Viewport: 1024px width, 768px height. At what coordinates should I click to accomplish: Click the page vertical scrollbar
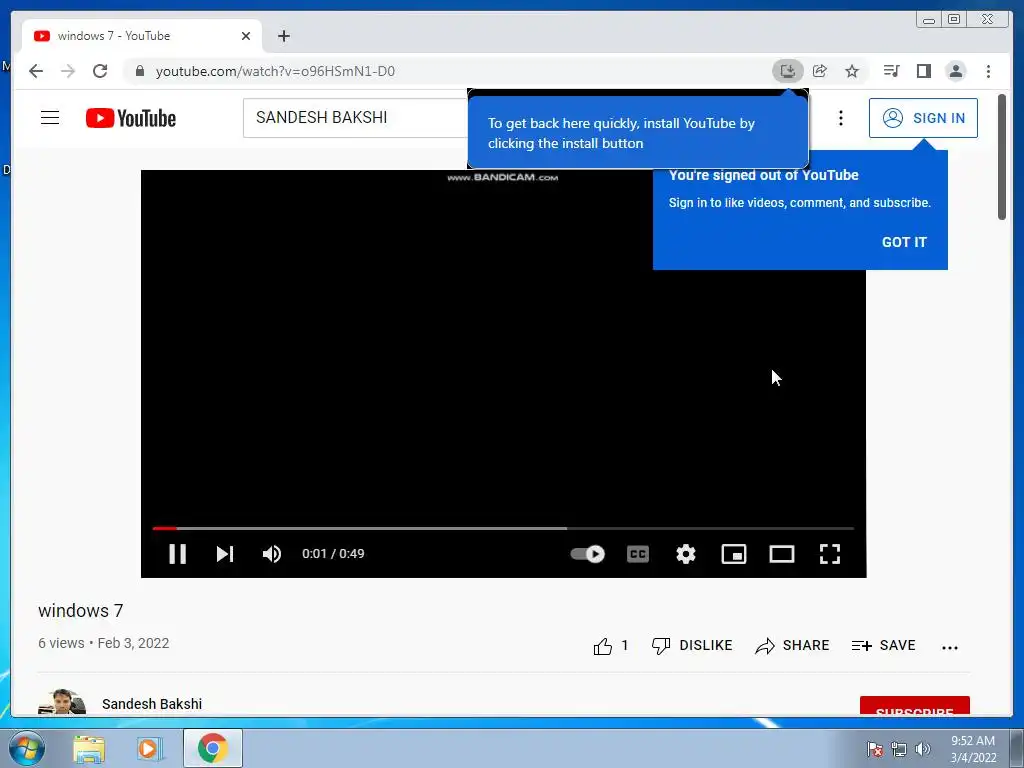pyautogui.click(x=1001, y=157)
